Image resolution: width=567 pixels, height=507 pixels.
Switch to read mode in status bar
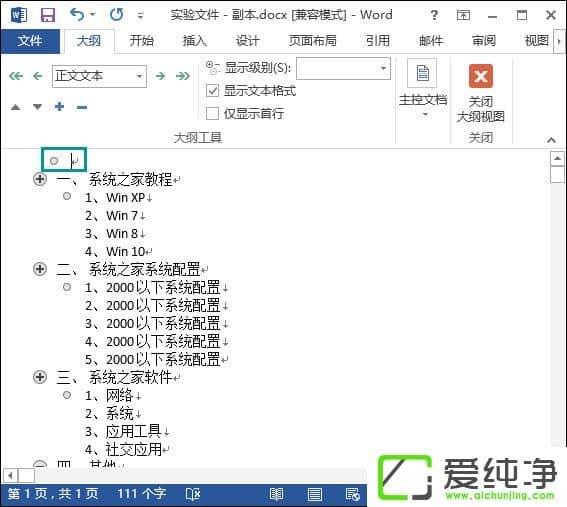point(277,494)
